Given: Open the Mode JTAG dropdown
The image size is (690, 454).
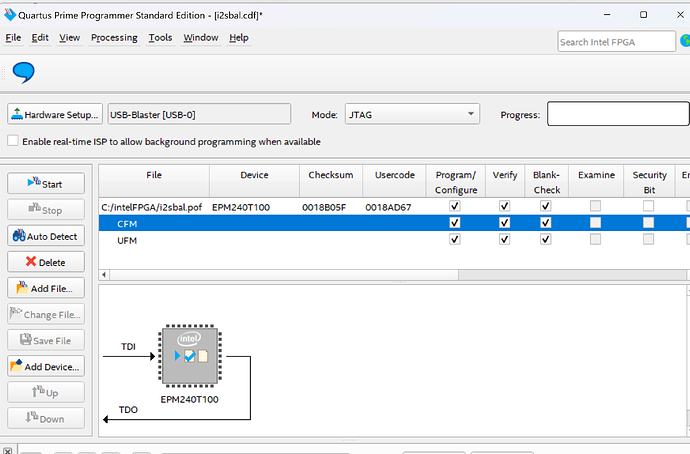Looking at the screenshot, I should point(412,114).
